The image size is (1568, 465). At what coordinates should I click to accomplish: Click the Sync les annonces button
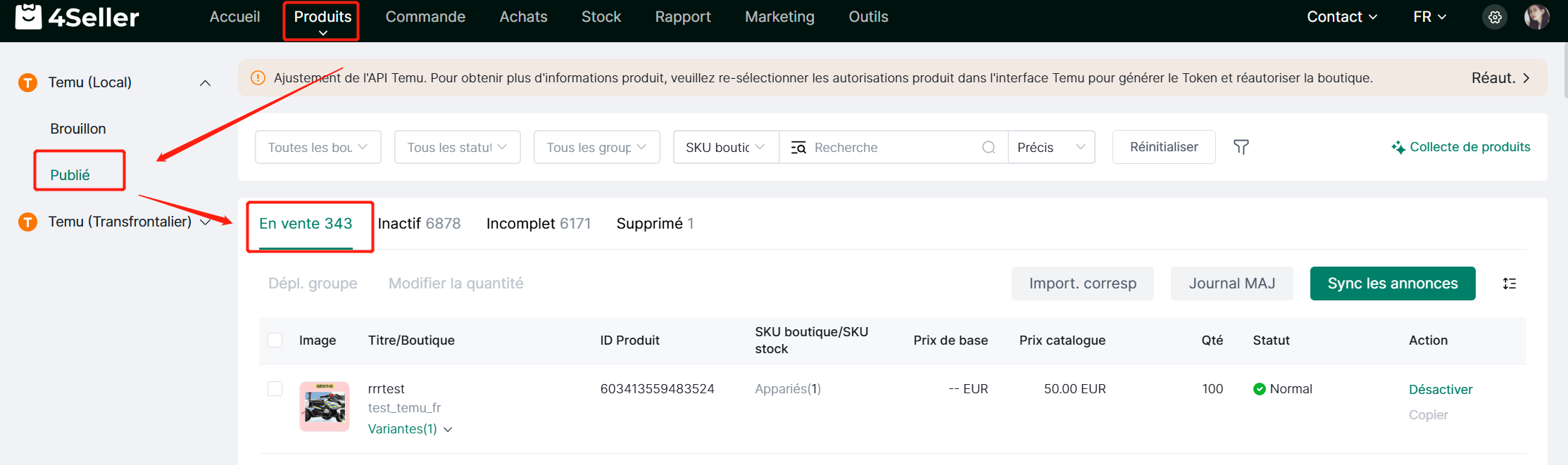point(1393,284)
